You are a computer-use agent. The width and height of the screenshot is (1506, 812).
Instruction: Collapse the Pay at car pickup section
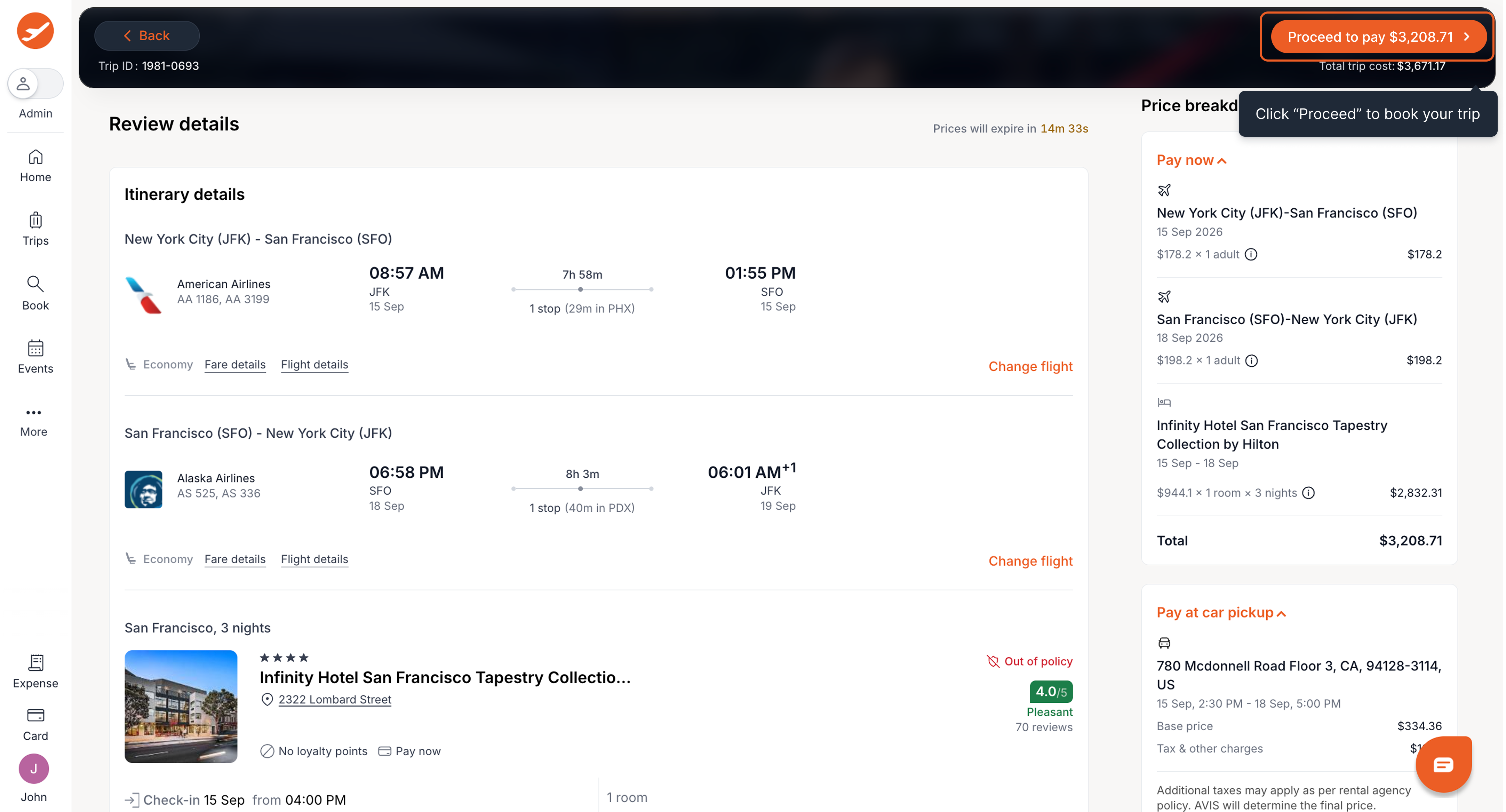tap(1221, 613)
